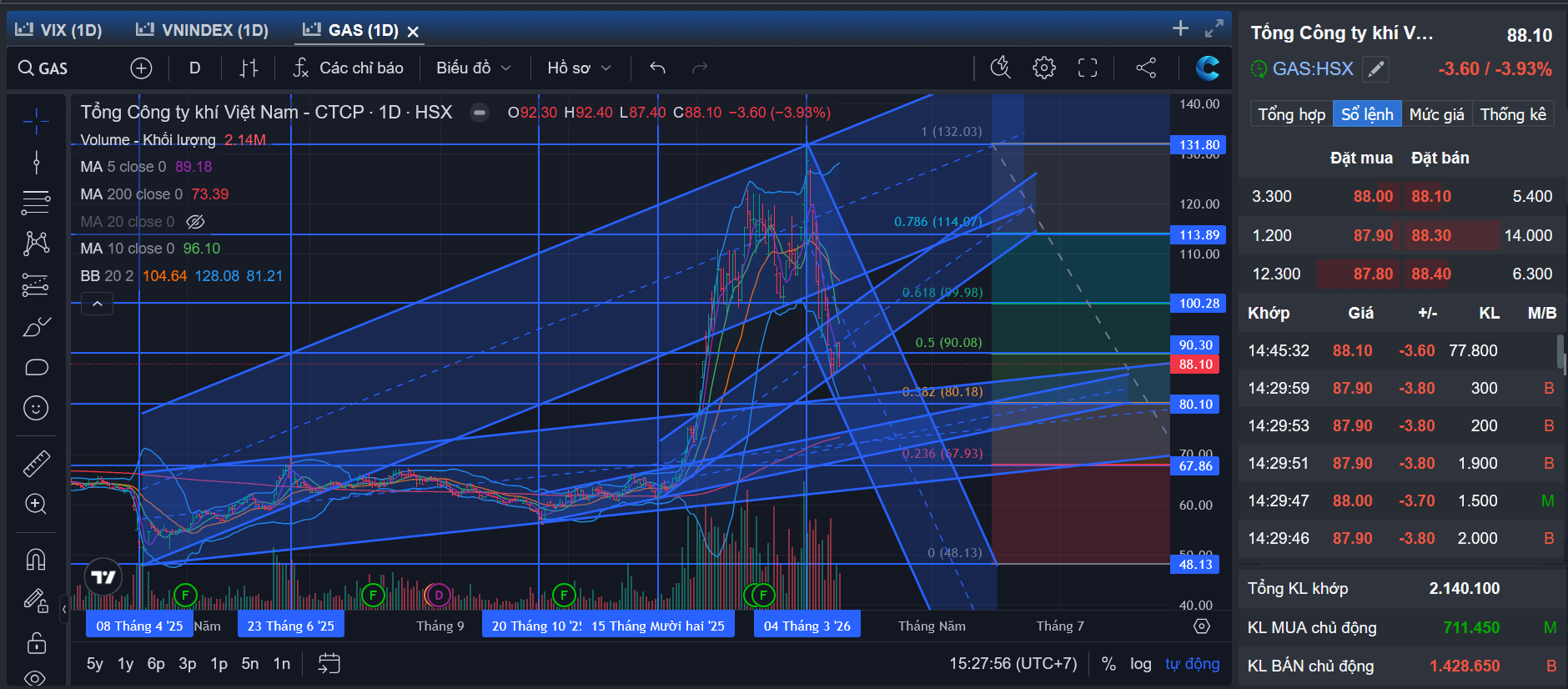
Task: Edit GAS:HSX symbol with pencil icon
Action: click(x=1376, y=69)
